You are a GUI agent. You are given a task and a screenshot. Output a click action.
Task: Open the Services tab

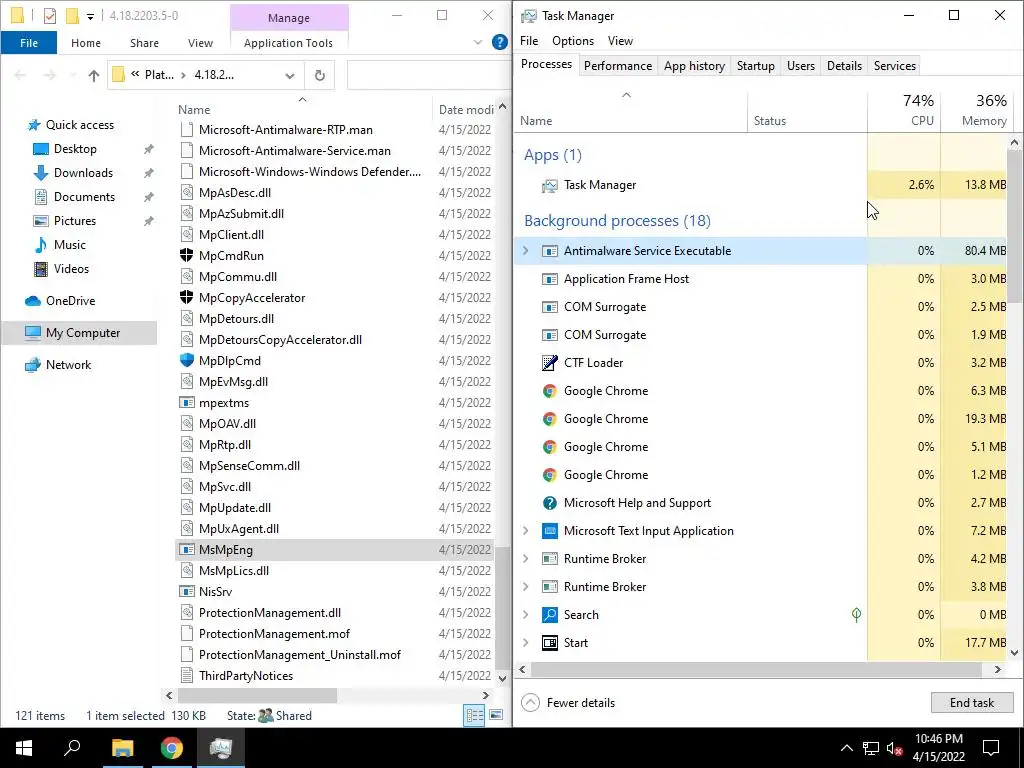tap(894, 65)
